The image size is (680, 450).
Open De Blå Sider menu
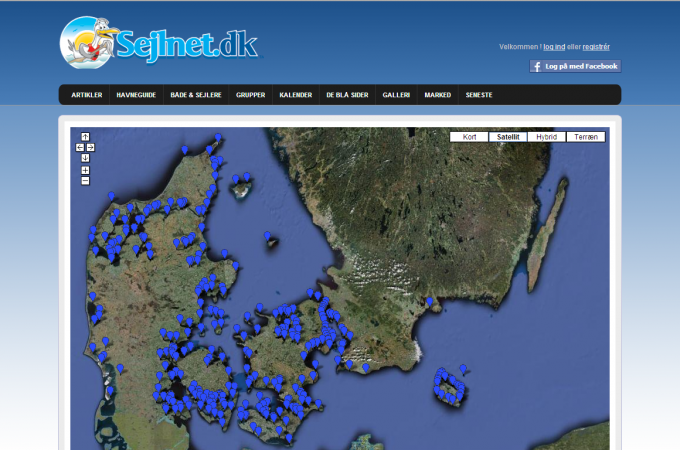click(347, 95)
